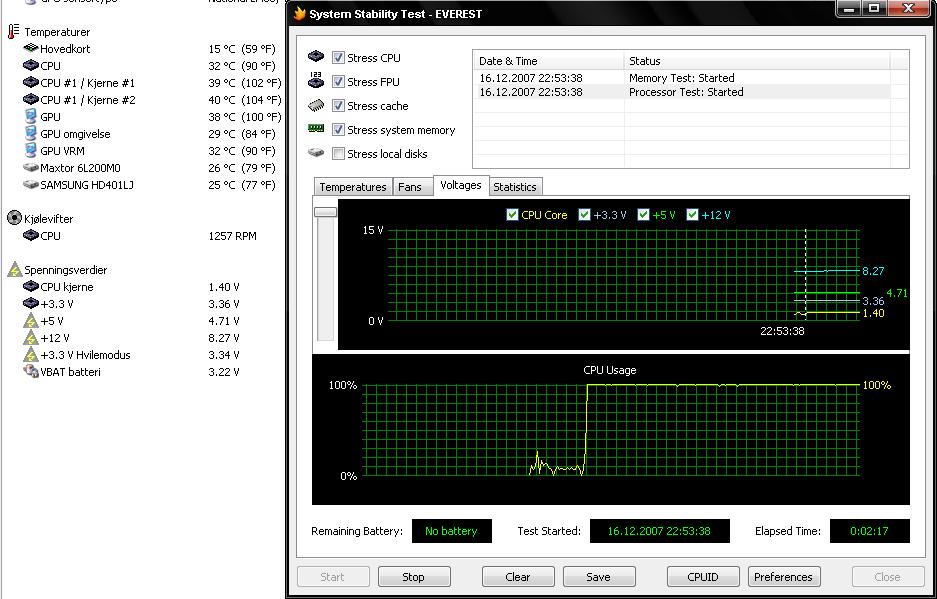
Task: Click the voltage icon next to +5 V
Action: pyautogui.click(x=31, y=320)
